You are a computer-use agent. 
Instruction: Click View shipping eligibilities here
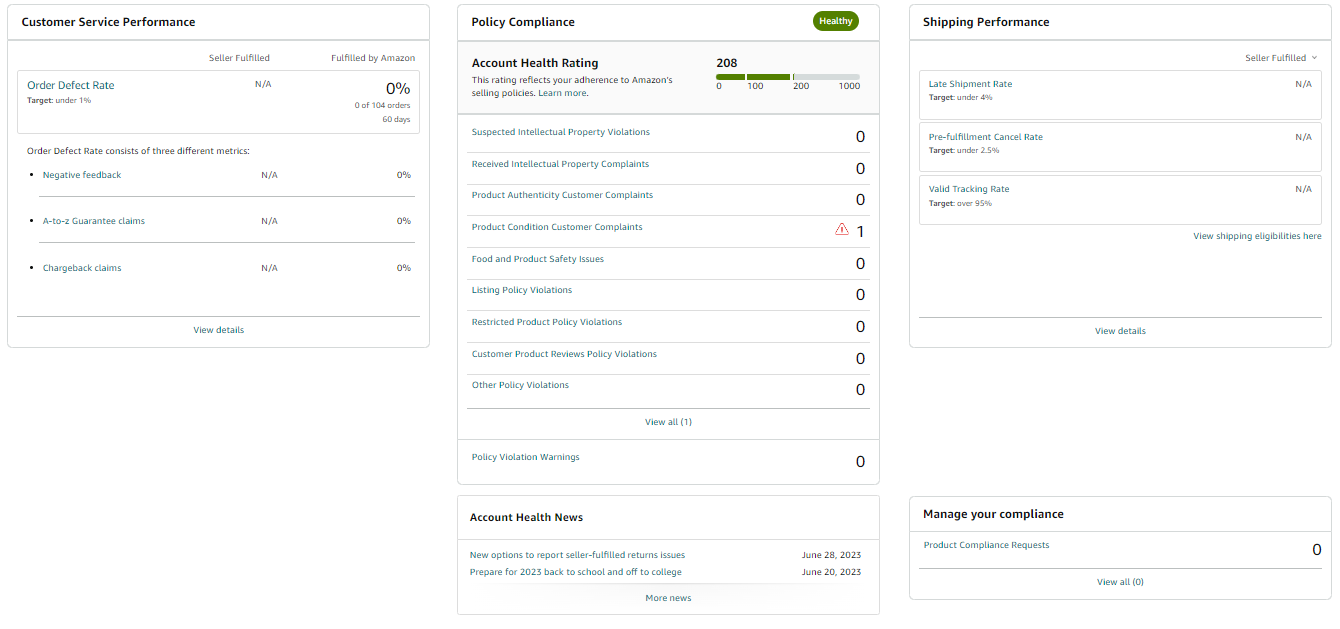1257,236
